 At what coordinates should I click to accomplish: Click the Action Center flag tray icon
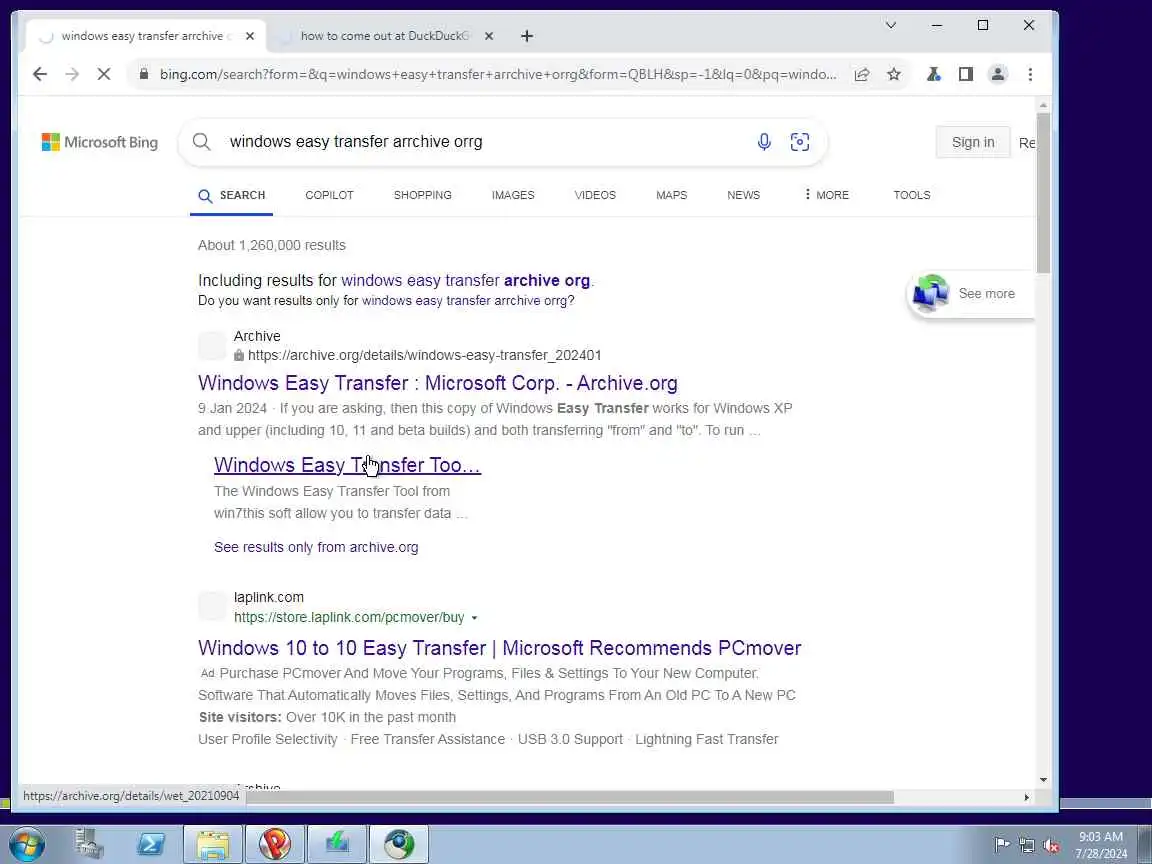[x=1001, y=845]
